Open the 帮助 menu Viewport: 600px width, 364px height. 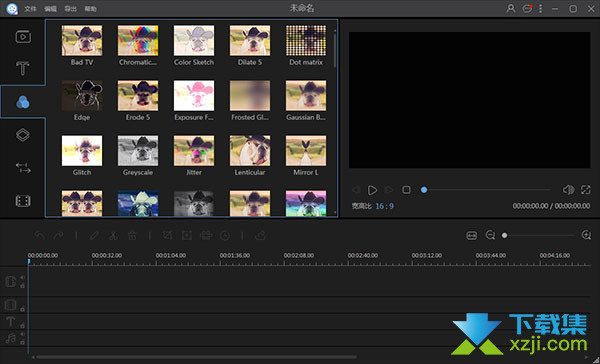90,8
